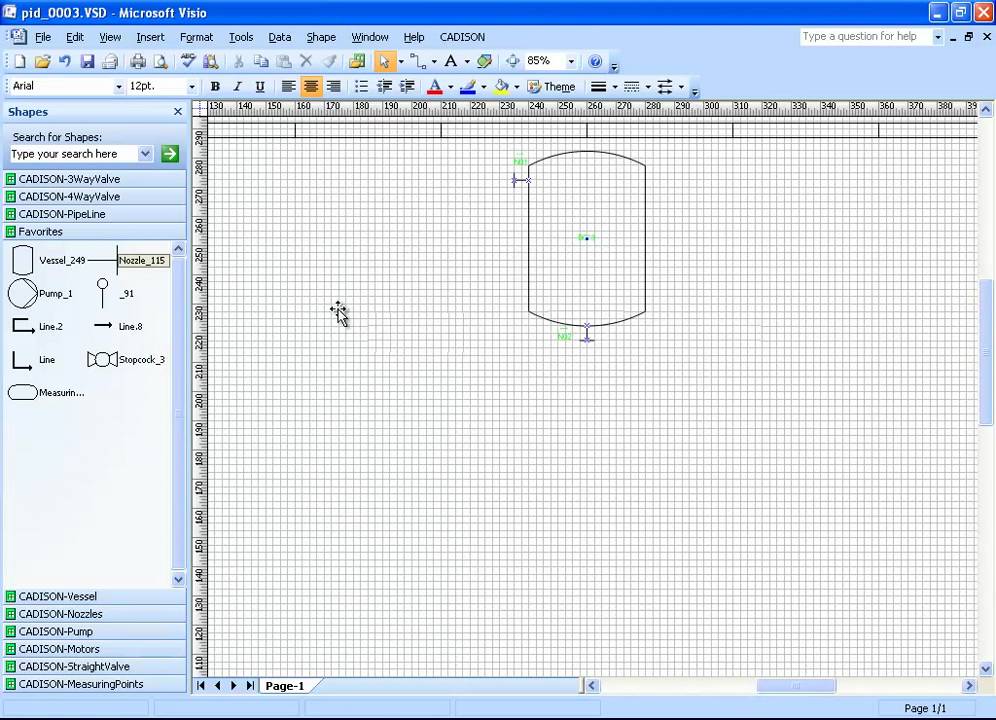The image size is (996, 720).
Task: Open Line Ends dropdown arrow
Action: (682, 86)
